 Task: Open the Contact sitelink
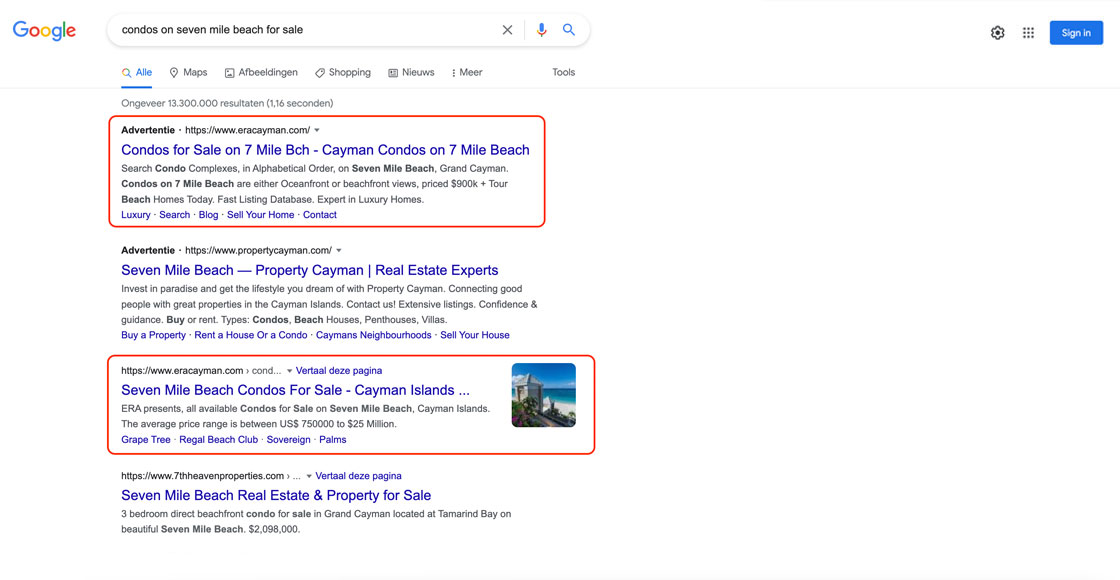coord(320,215)
